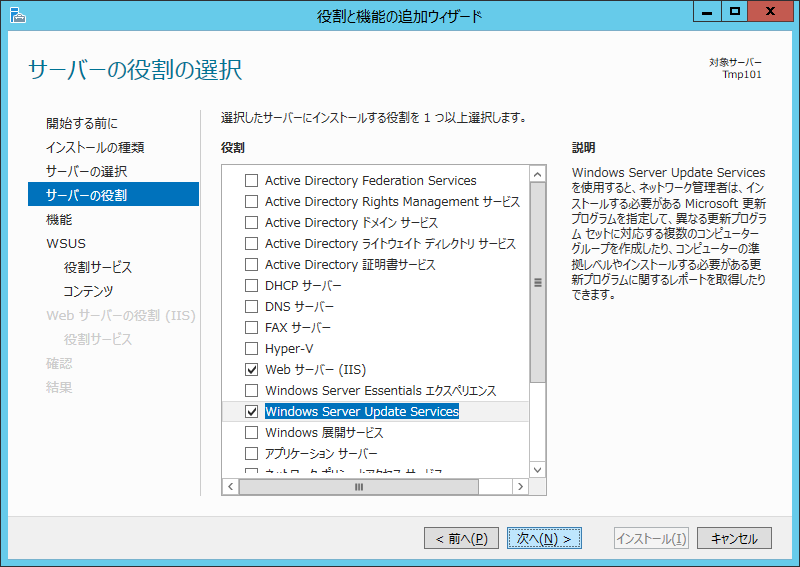Click the 次へ(N) > button
The width and height of the screenshot is (800, 567).
544,538
